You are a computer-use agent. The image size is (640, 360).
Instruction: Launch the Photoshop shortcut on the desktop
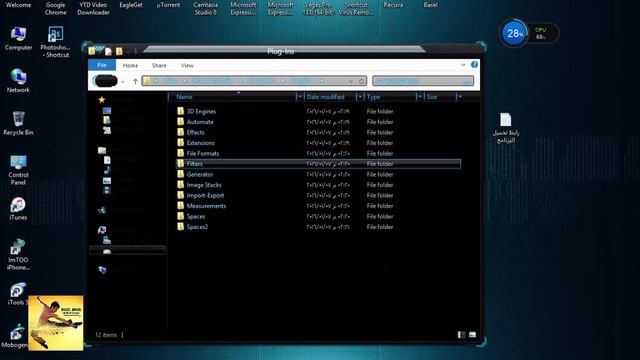click(x=55, y=42)
